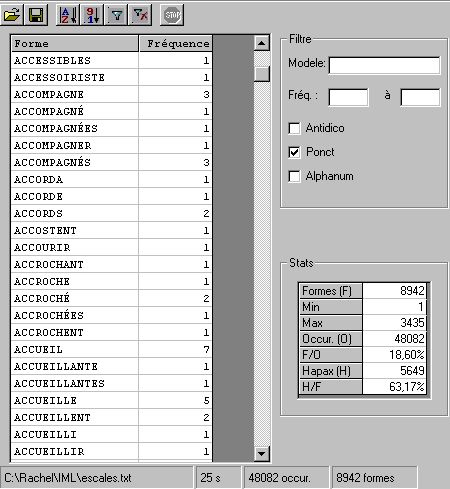Screen dimensions: 450x489
Task: Open a file with the folder icon
Action: pyautogui.click(x=12, y=15)
